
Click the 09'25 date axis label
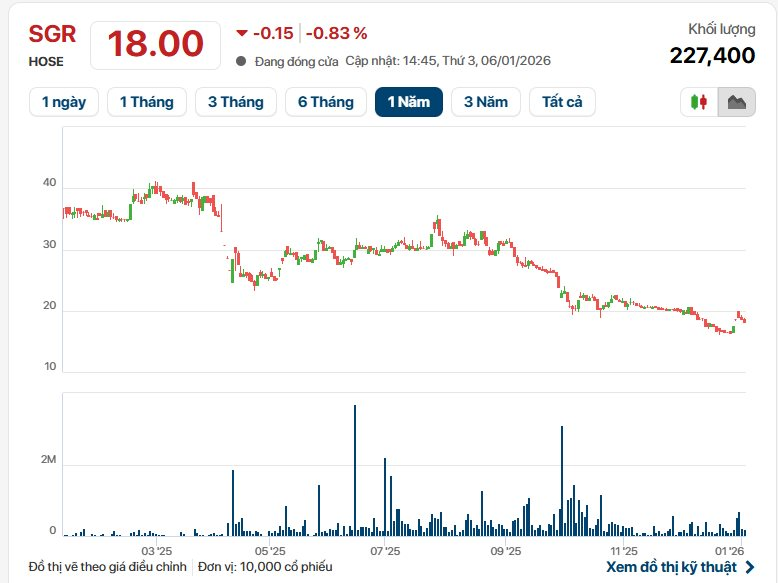(x=506, y=551)
